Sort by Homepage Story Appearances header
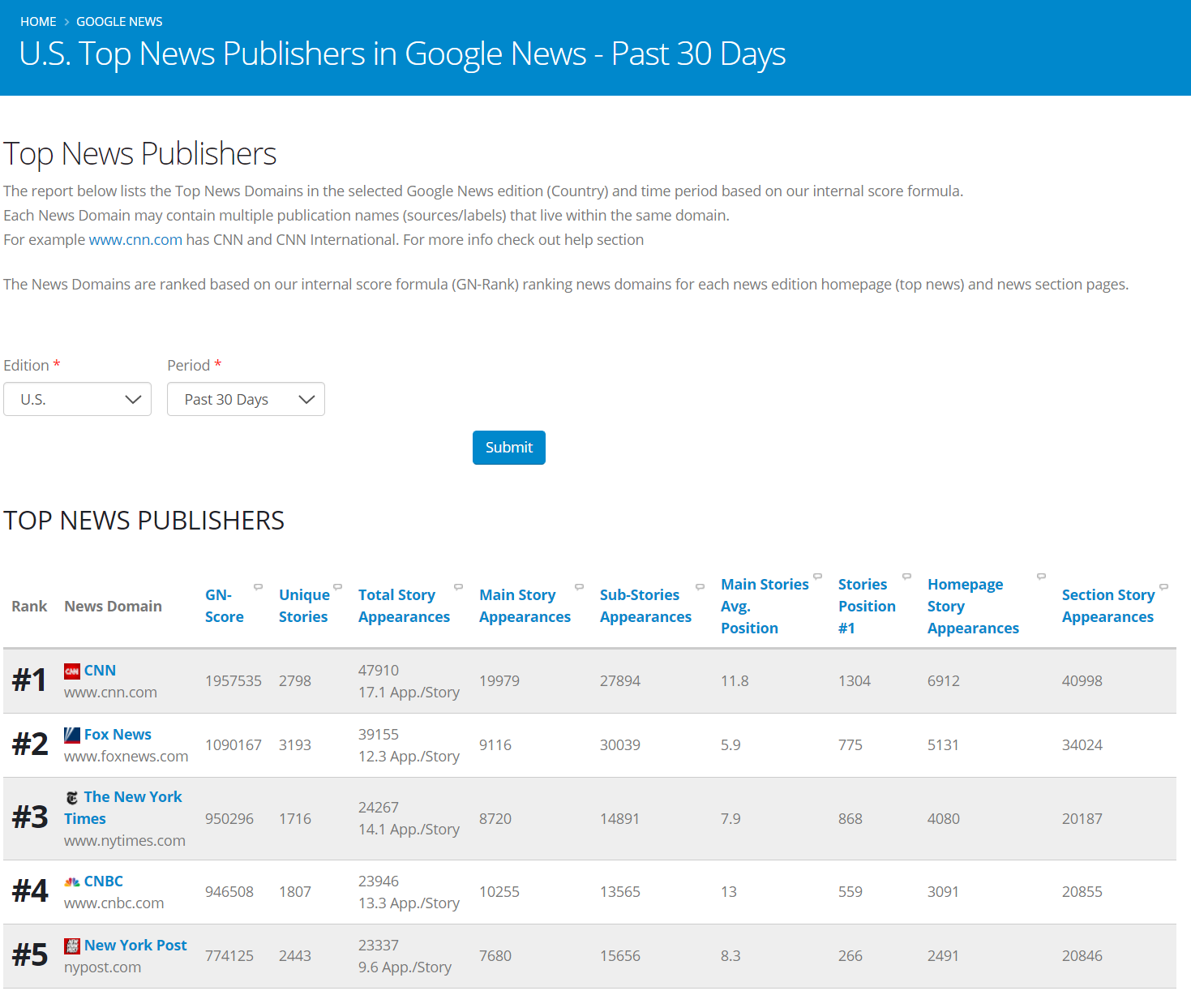The image size is (1191, 1008). pos(973,606)
